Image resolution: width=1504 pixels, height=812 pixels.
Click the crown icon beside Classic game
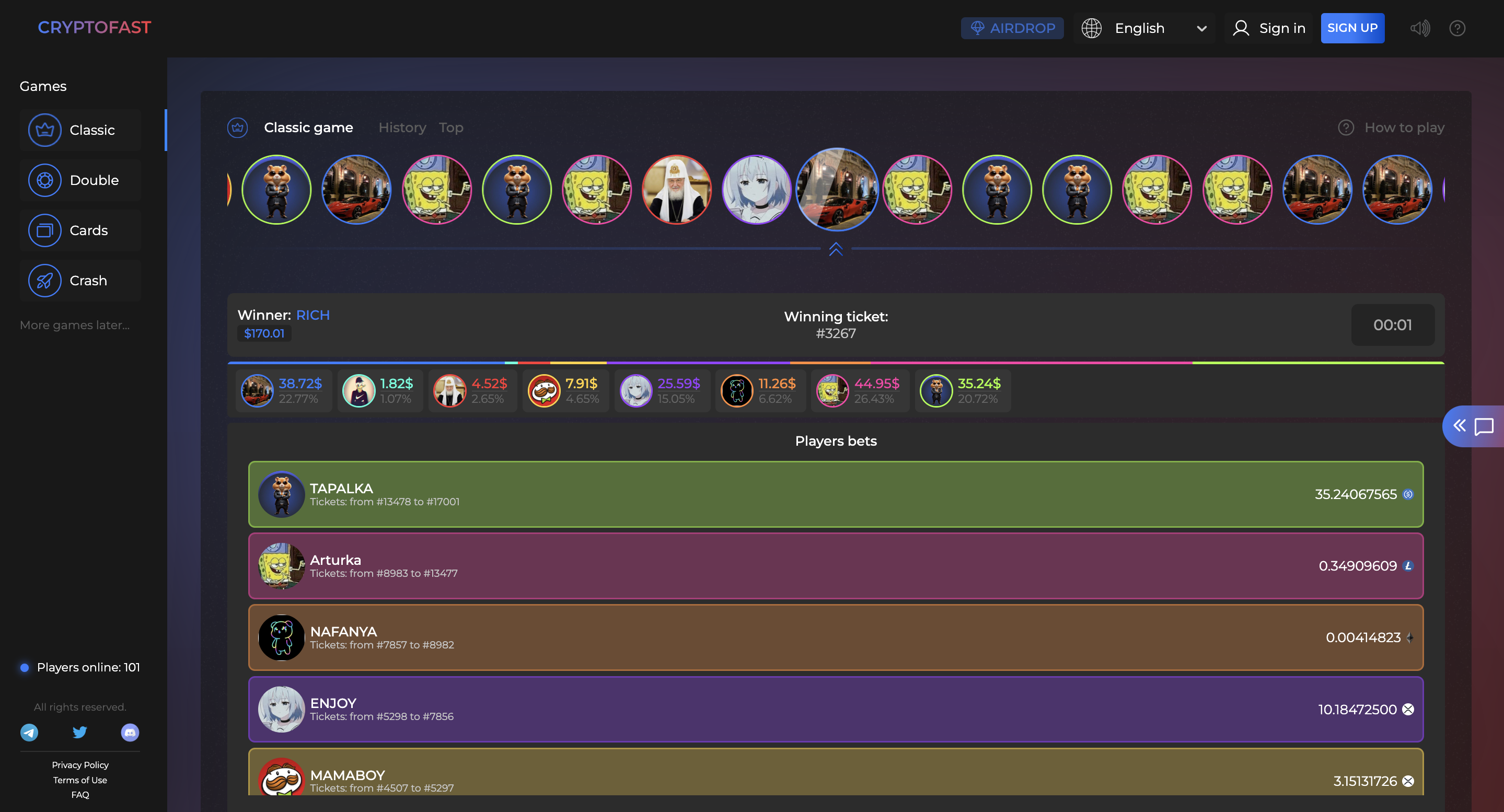238,128
